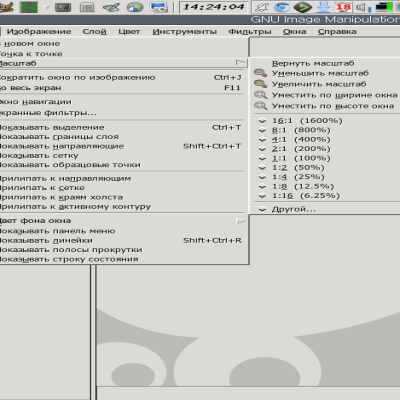Open the Слой menu
This screenshot has height=400, width=400.
pyautogui.click(x=94, y=32)
